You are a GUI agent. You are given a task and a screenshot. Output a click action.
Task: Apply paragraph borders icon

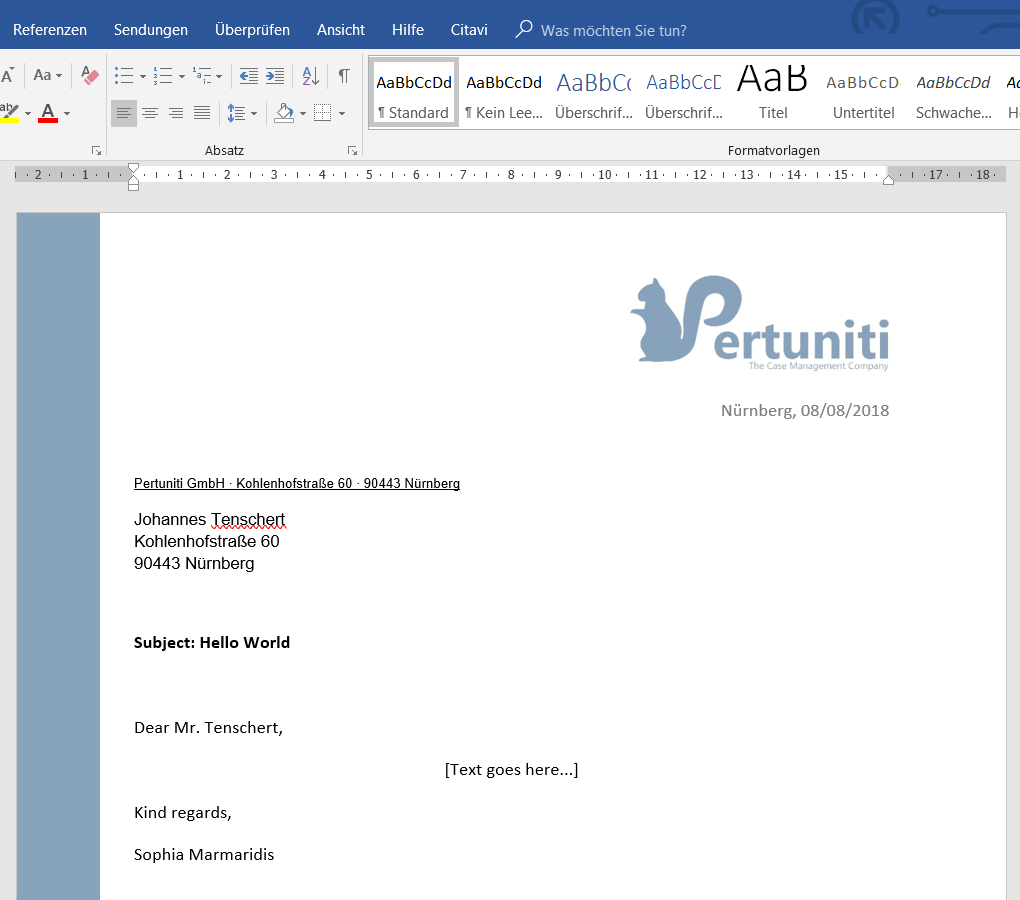323,113
